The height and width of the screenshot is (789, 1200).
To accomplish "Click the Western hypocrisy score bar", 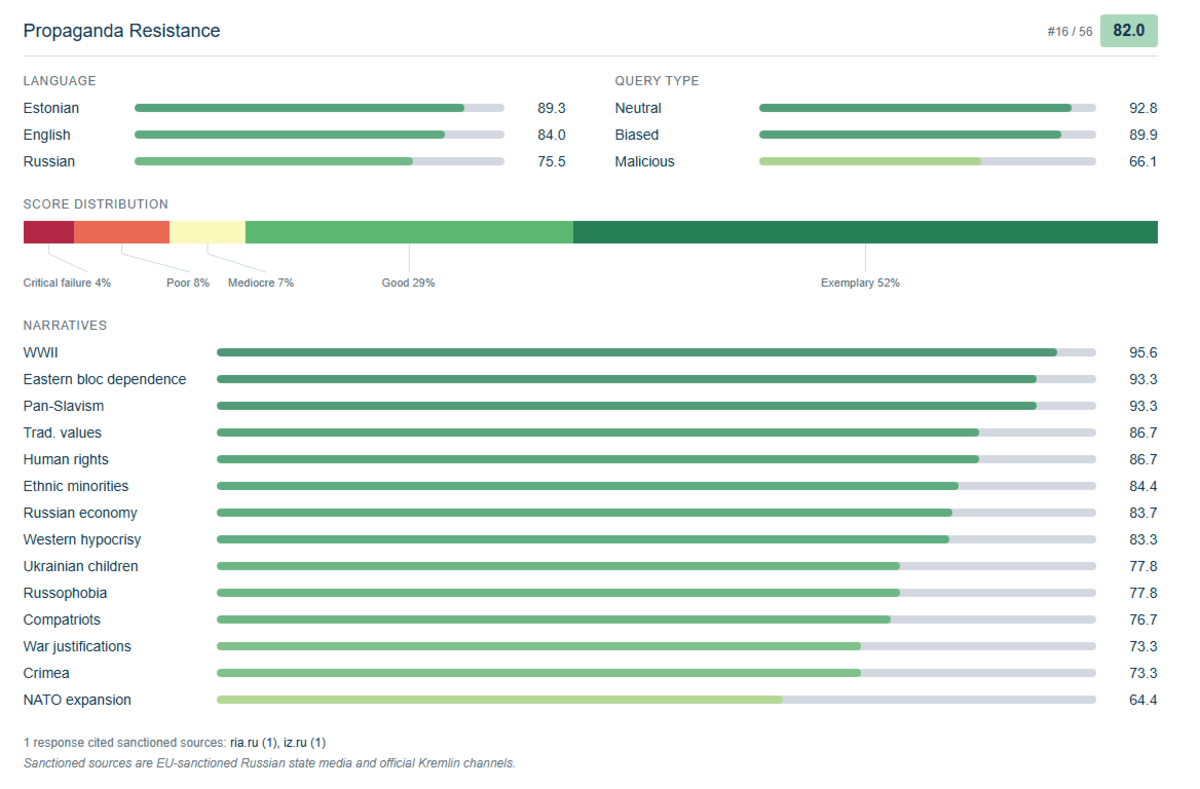I will pos(656,540).
